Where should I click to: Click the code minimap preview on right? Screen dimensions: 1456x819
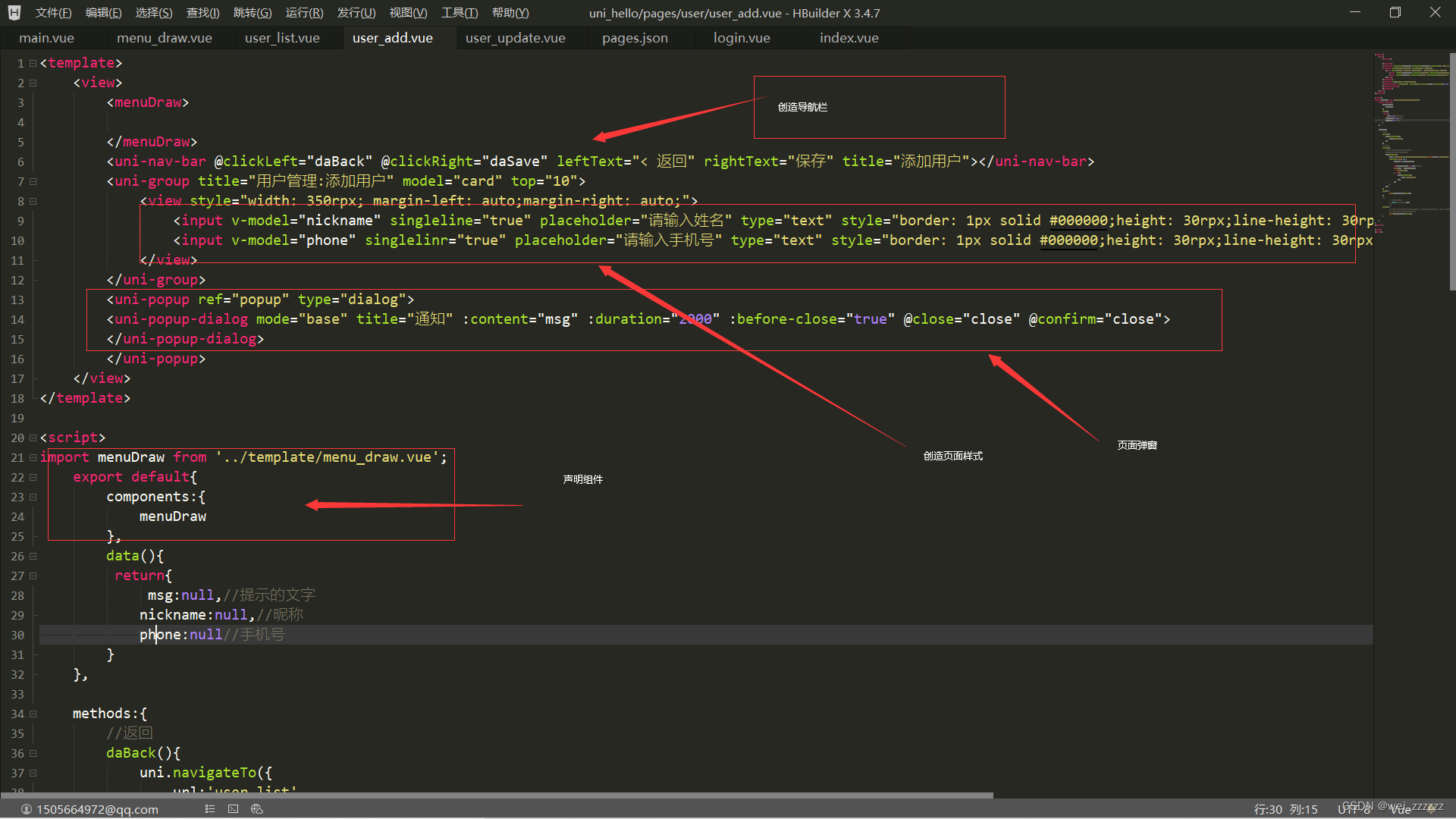[x=1410, y=136]
